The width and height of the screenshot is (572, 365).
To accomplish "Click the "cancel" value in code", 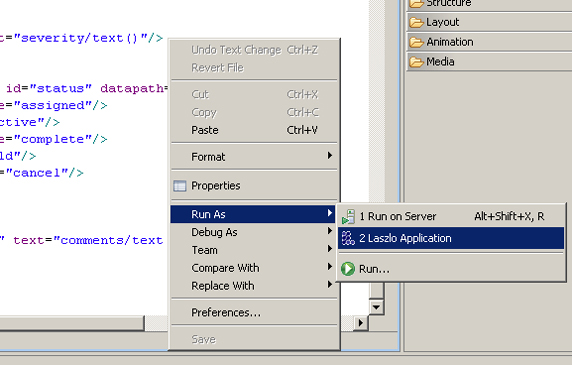I will point(37,173).
